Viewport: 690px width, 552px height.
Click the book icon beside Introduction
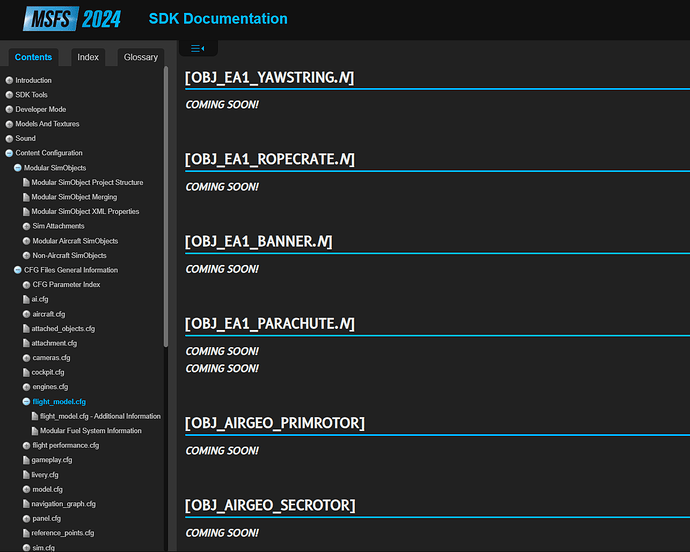[9, 80]
